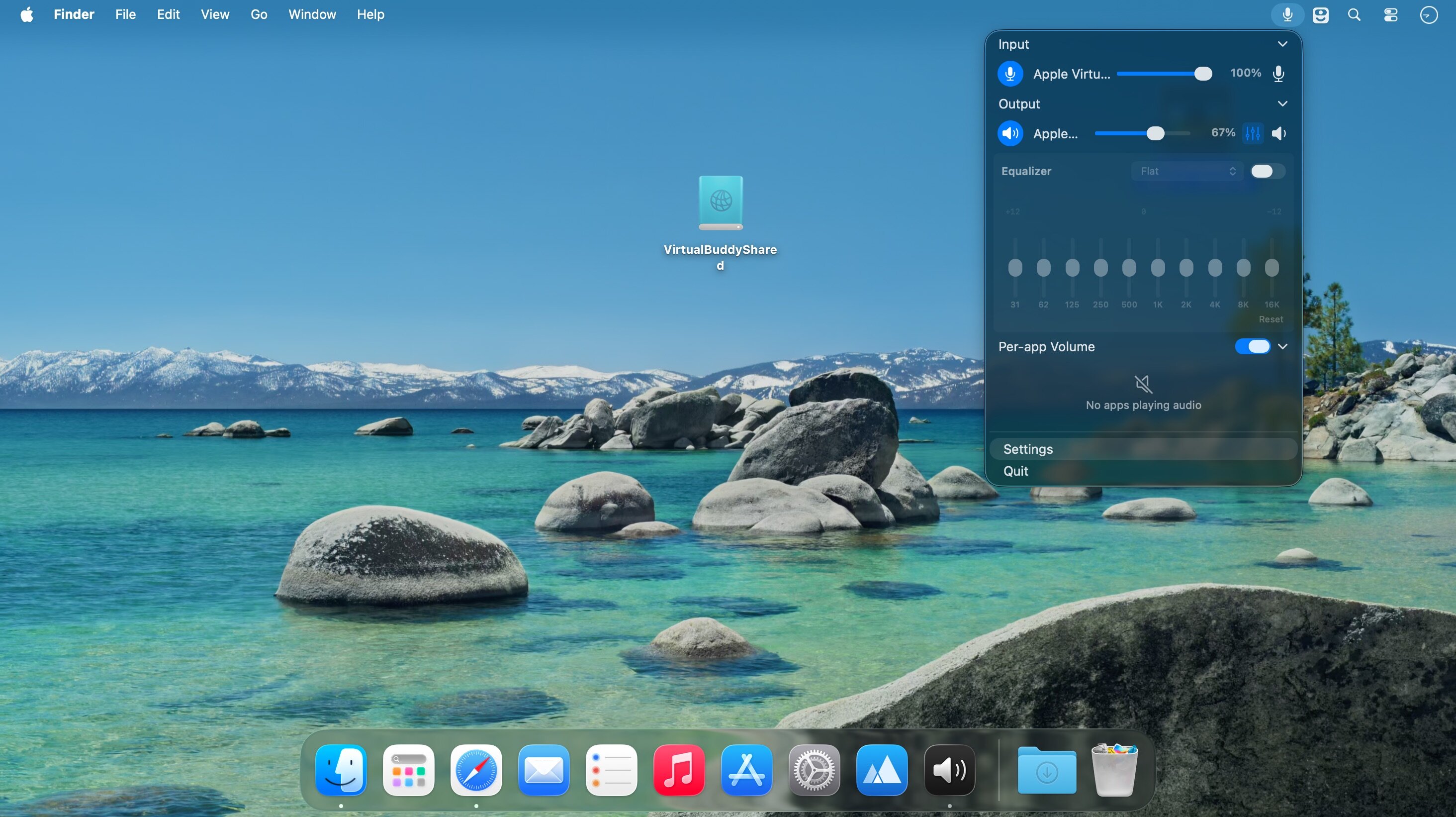Click the VirtualBuddy face icon in menu bar

1320,15
